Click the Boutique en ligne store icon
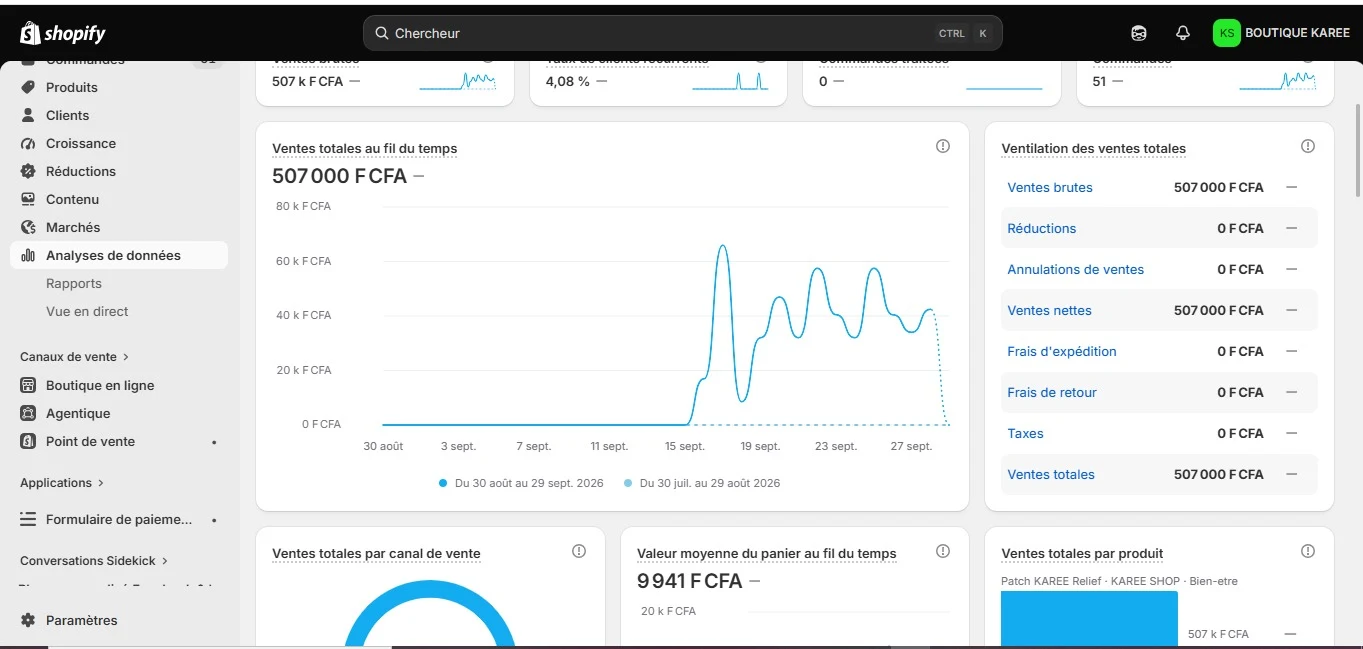 28,385
